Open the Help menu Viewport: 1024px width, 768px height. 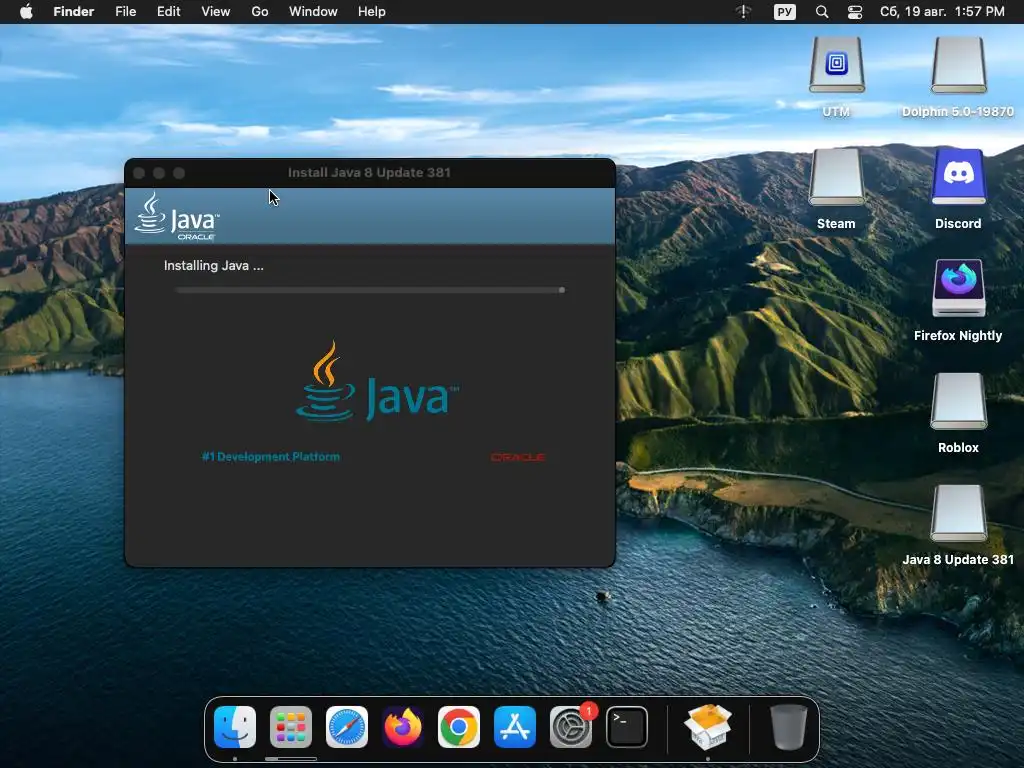372,12
